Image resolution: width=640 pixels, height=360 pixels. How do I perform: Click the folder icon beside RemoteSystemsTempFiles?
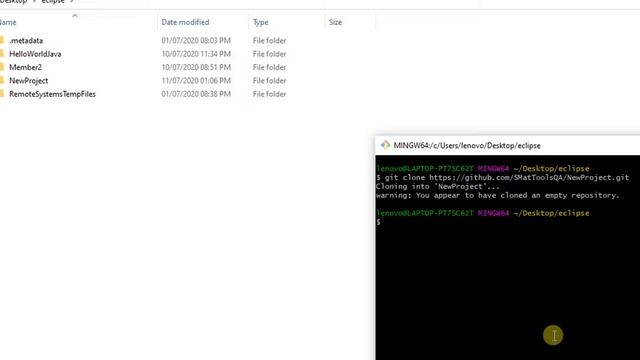click(2, 94)
